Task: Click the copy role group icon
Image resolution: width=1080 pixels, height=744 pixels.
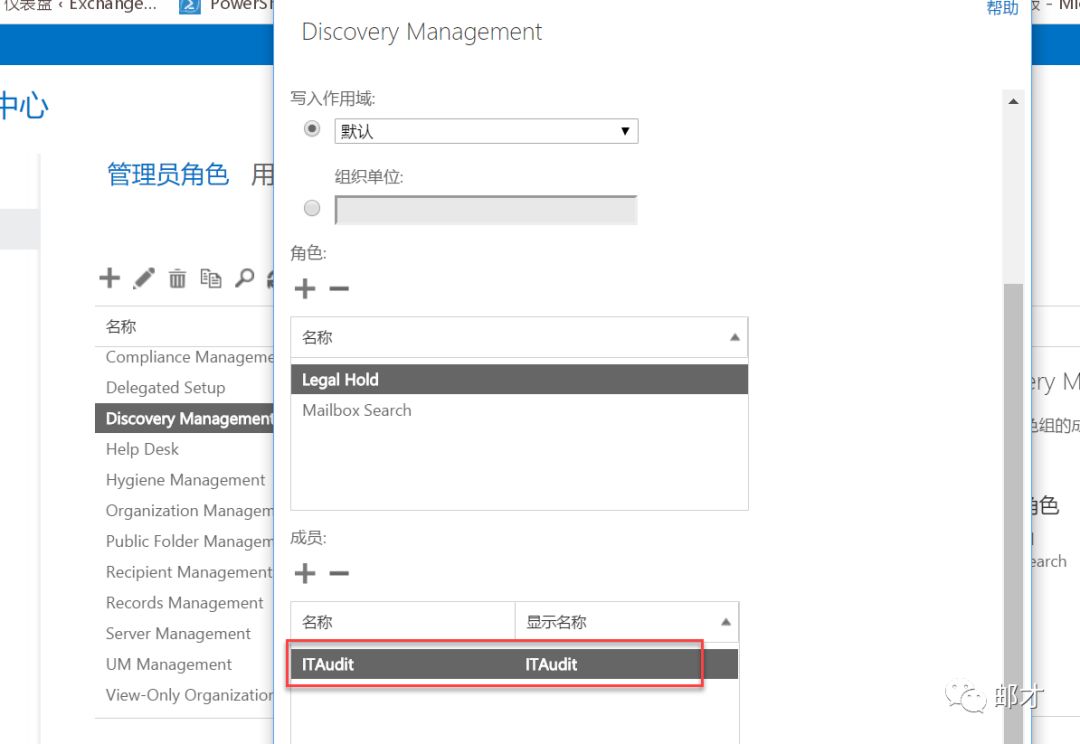Action: pyautogui.click(x=210, y=279)
